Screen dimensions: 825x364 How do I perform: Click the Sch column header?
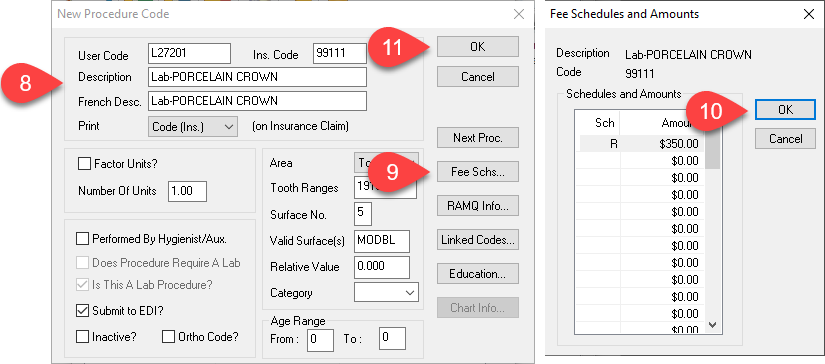pos(600,123)
